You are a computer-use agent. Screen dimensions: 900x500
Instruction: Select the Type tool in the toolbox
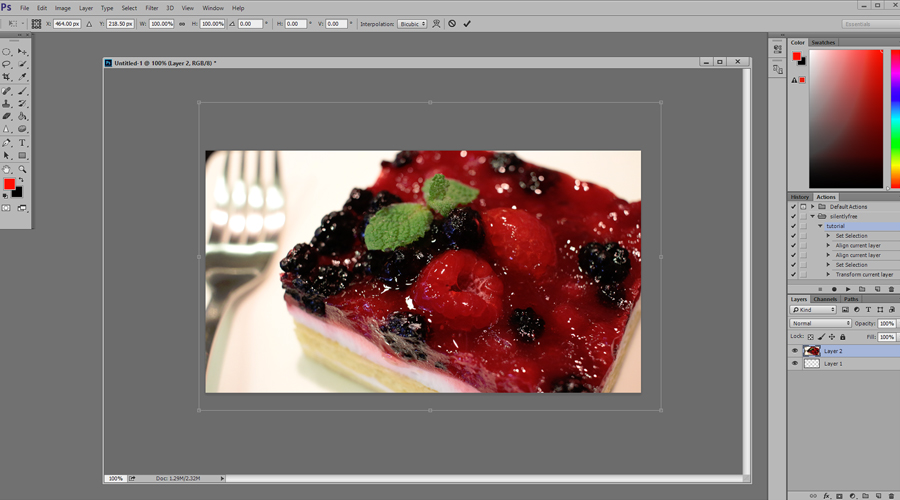(22, 143)
